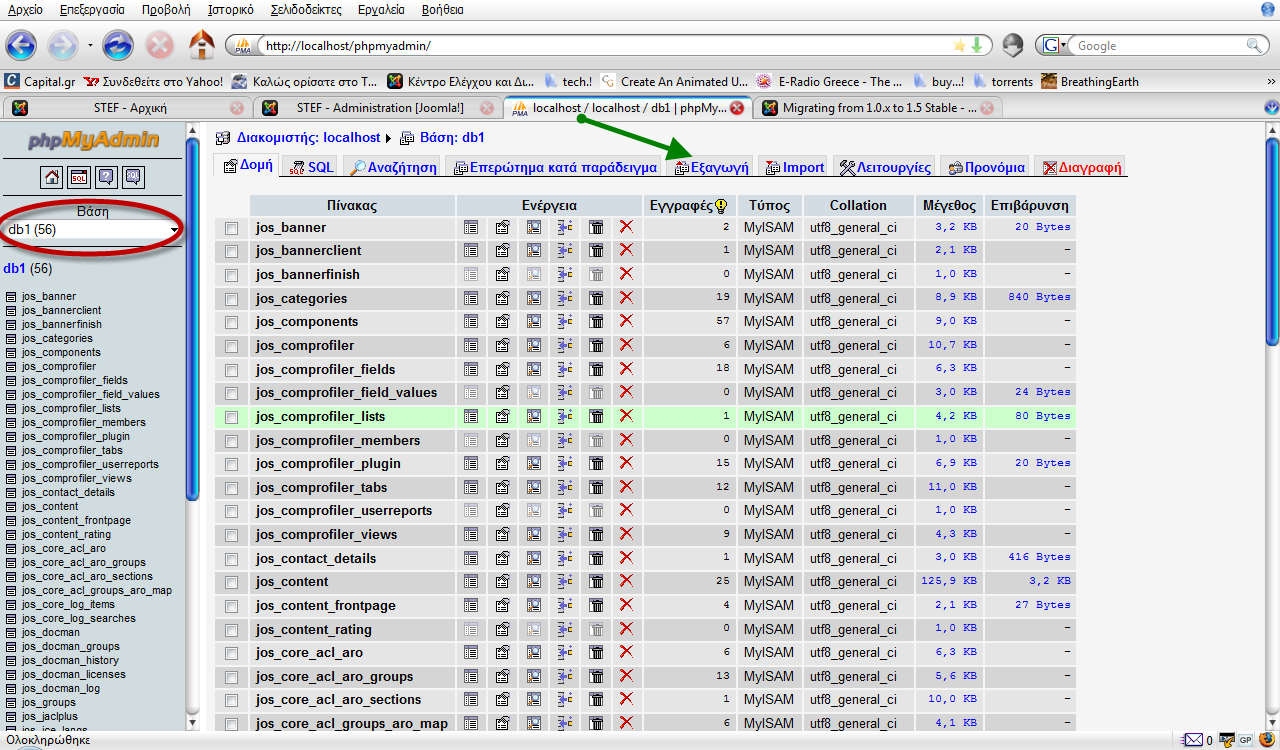Click the yellow hint bulb beside Εγγραφές

[720, 205]
